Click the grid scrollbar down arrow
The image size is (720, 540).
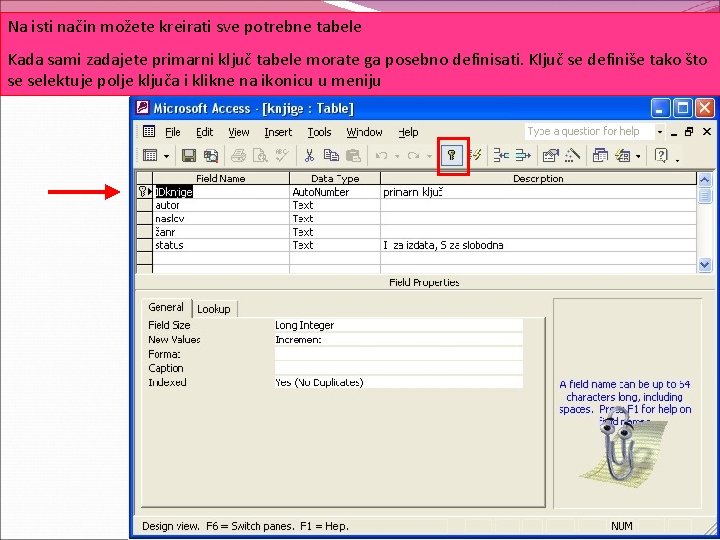click(x=704, y=265)
